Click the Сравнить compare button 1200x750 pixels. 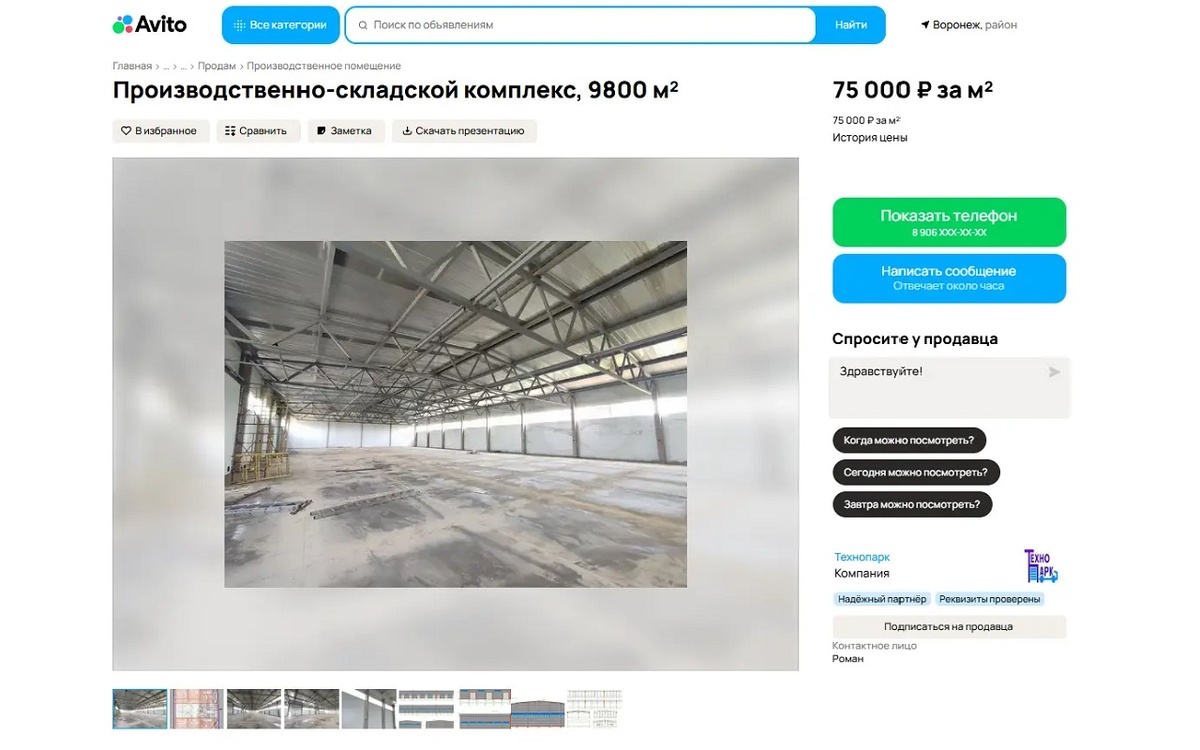coord(258,131)
